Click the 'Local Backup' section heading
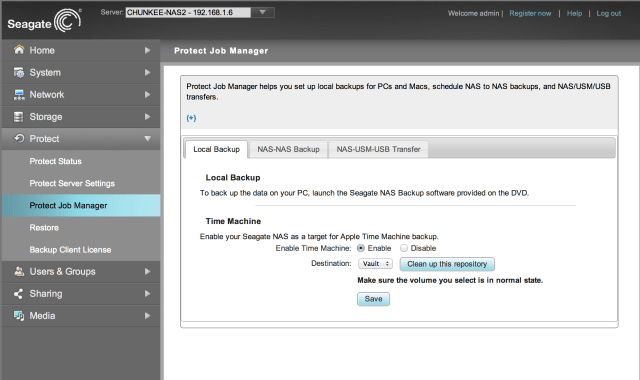The image size is (640, 380). [x=233, y=178]
